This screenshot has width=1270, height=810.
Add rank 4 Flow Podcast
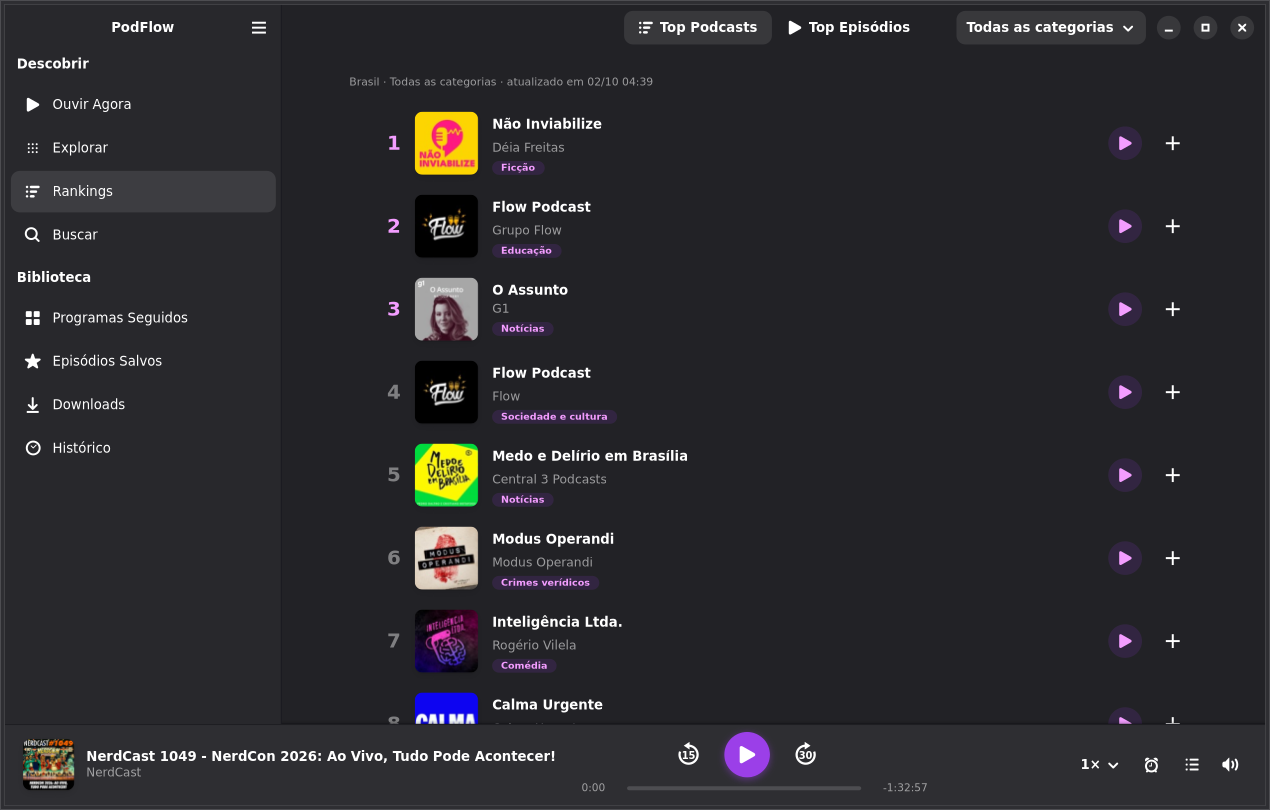click(1173, 392)
